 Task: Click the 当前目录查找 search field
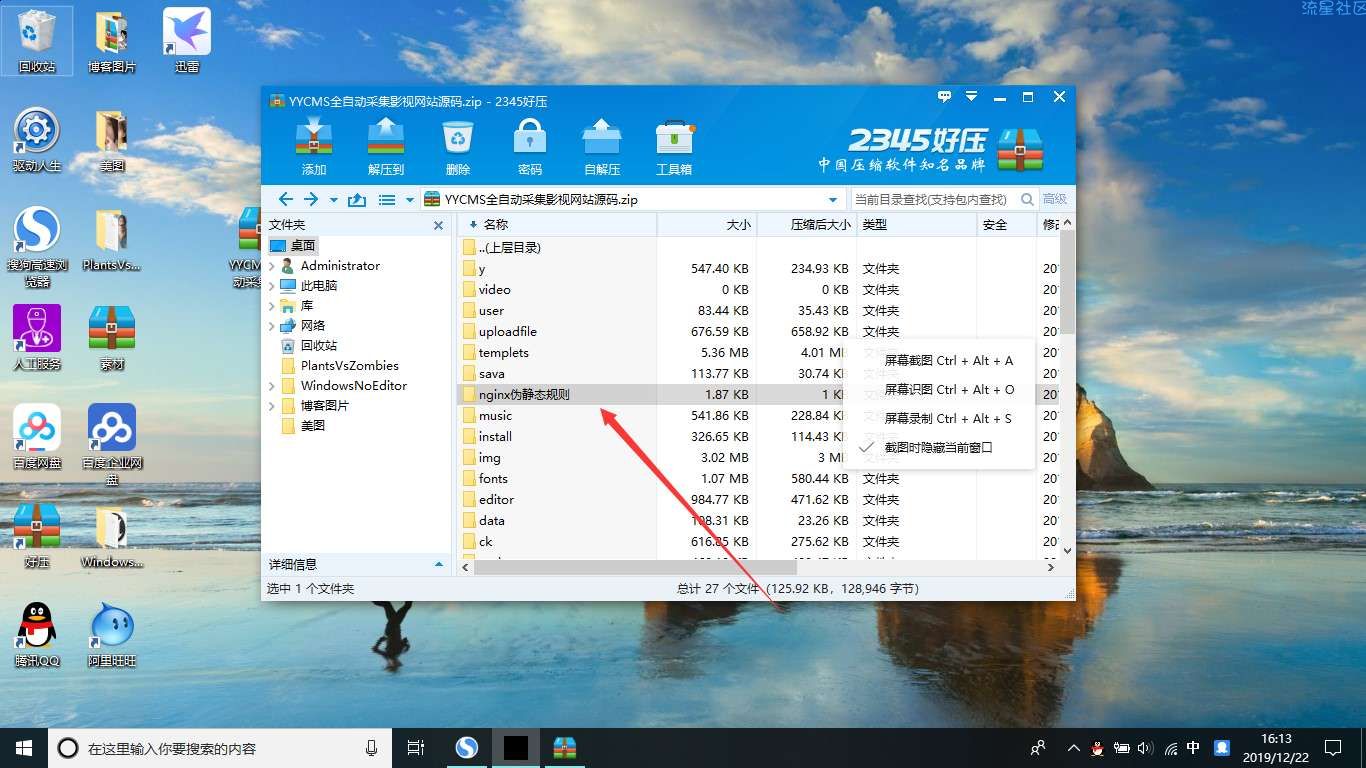tap(934, 199)
